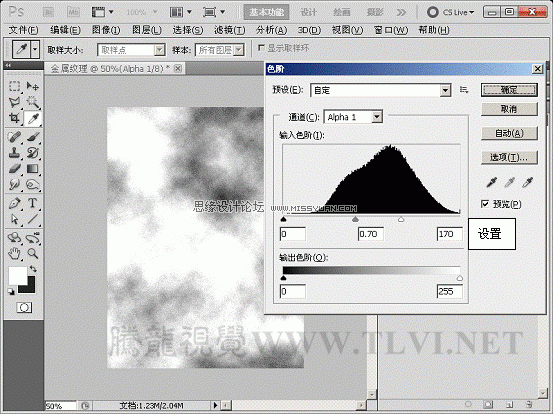Switch to the 基本功能 workspace
553x414 pixels.
(x=267, y=12)
